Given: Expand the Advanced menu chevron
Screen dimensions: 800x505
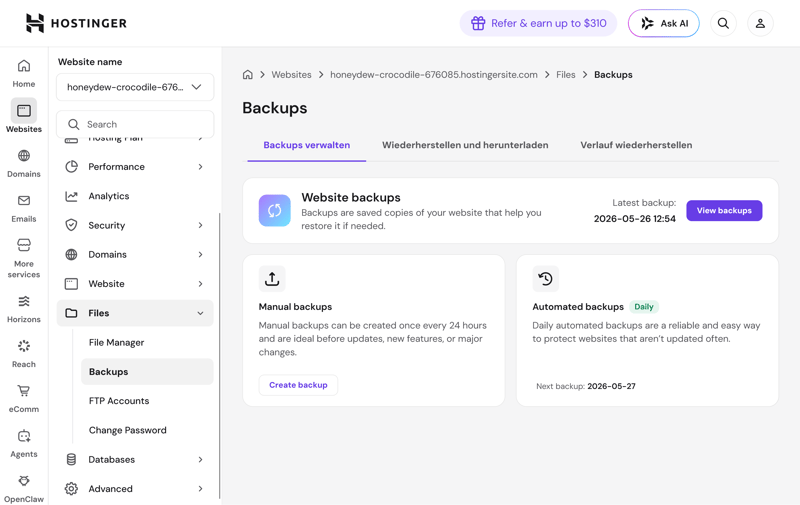Looking at the screenshot, I should click(201, 489).
